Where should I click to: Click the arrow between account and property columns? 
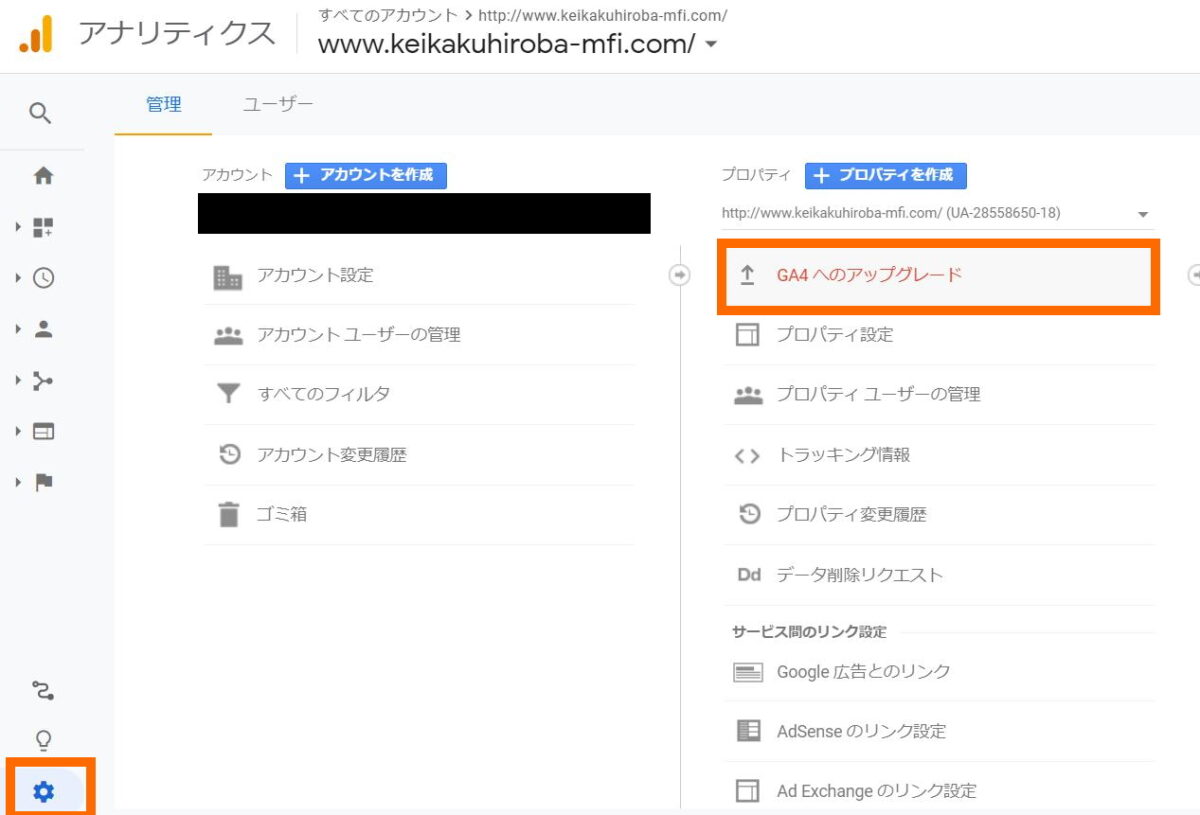(x=679, y=275)
